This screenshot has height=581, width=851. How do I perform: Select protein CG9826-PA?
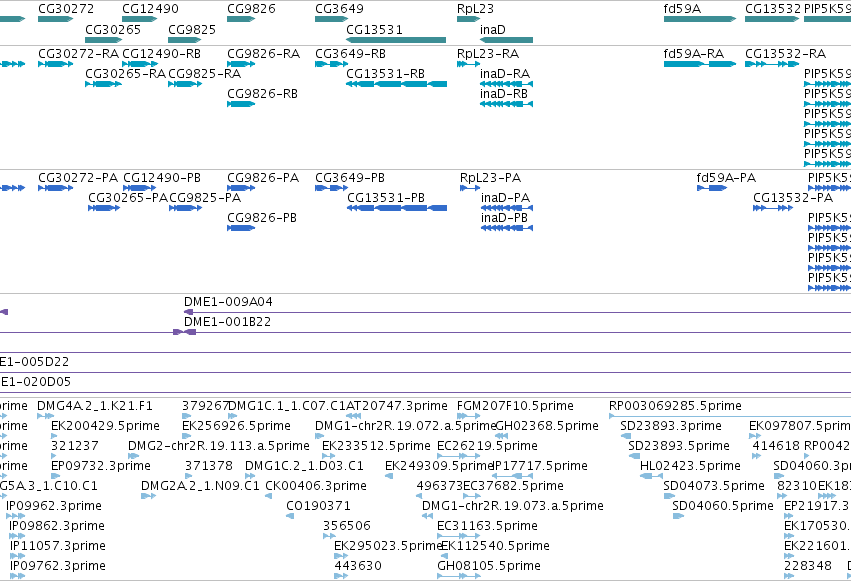[241, 188]
